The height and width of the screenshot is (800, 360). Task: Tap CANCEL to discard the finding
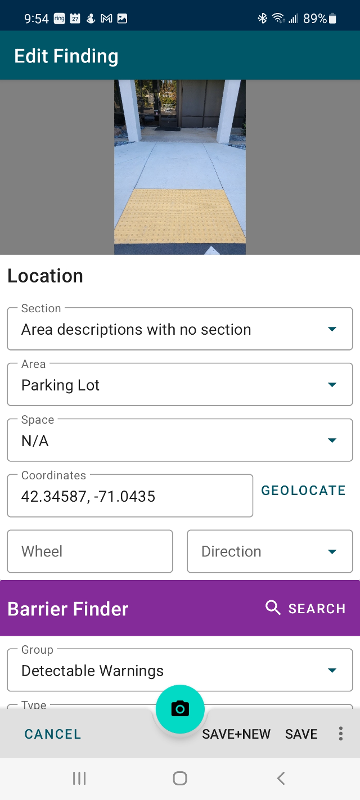pos(53,734)
